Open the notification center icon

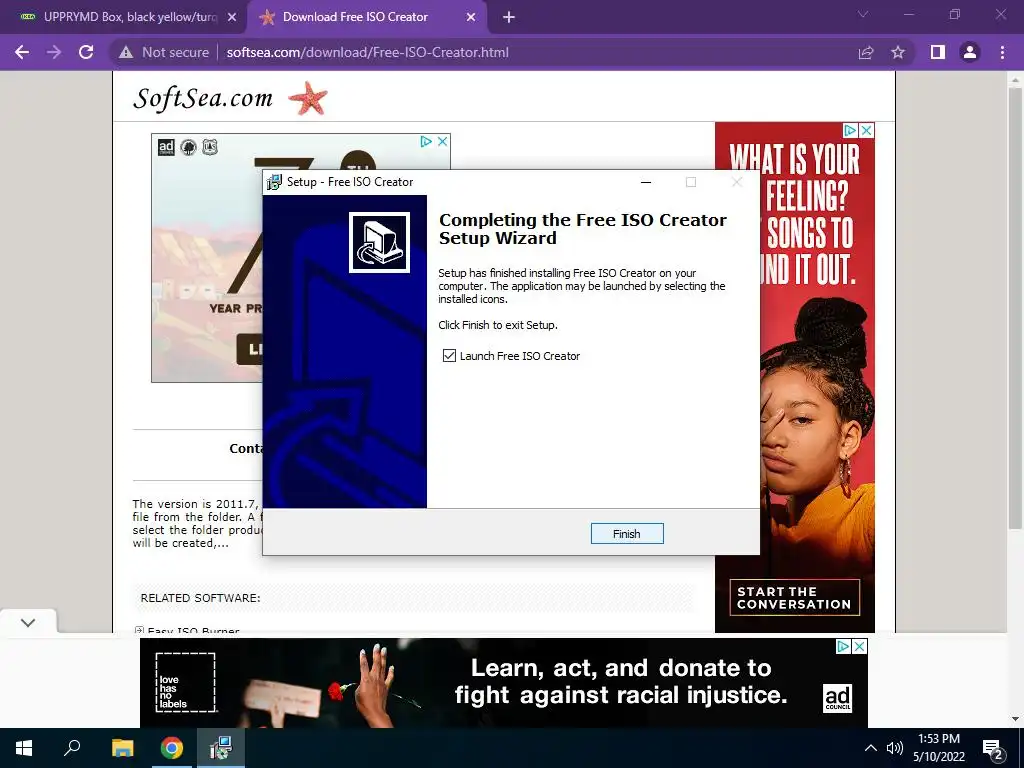click(993, 748)
